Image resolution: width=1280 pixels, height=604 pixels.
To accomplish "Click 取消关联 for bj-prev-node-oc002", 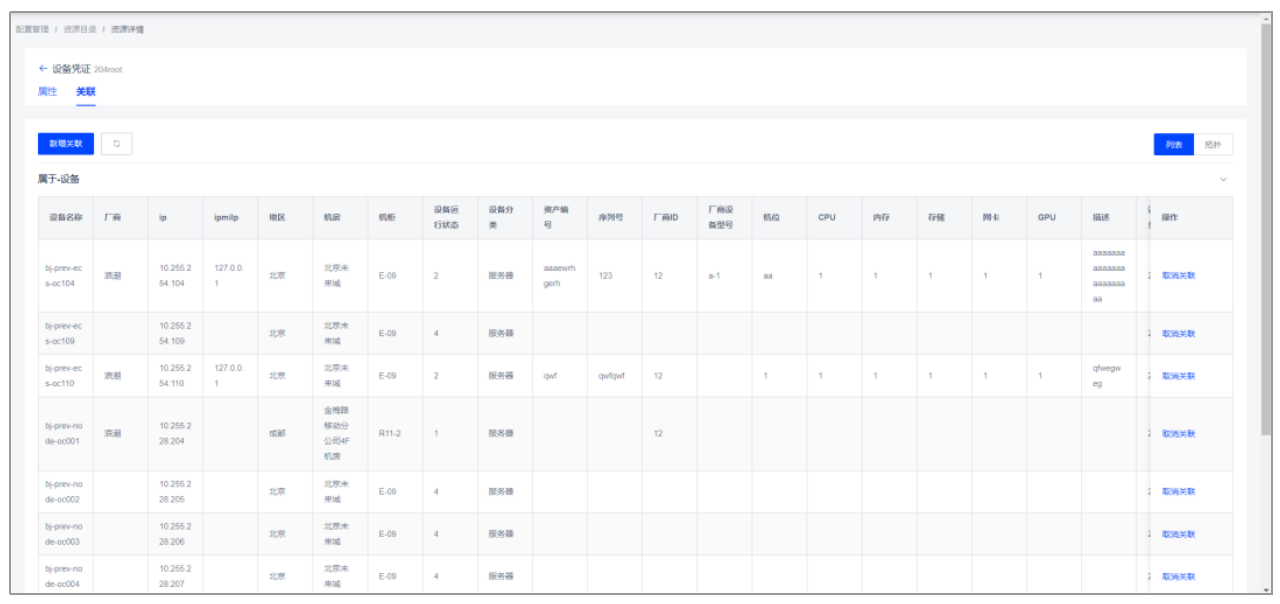I will tap(1178, 491).
